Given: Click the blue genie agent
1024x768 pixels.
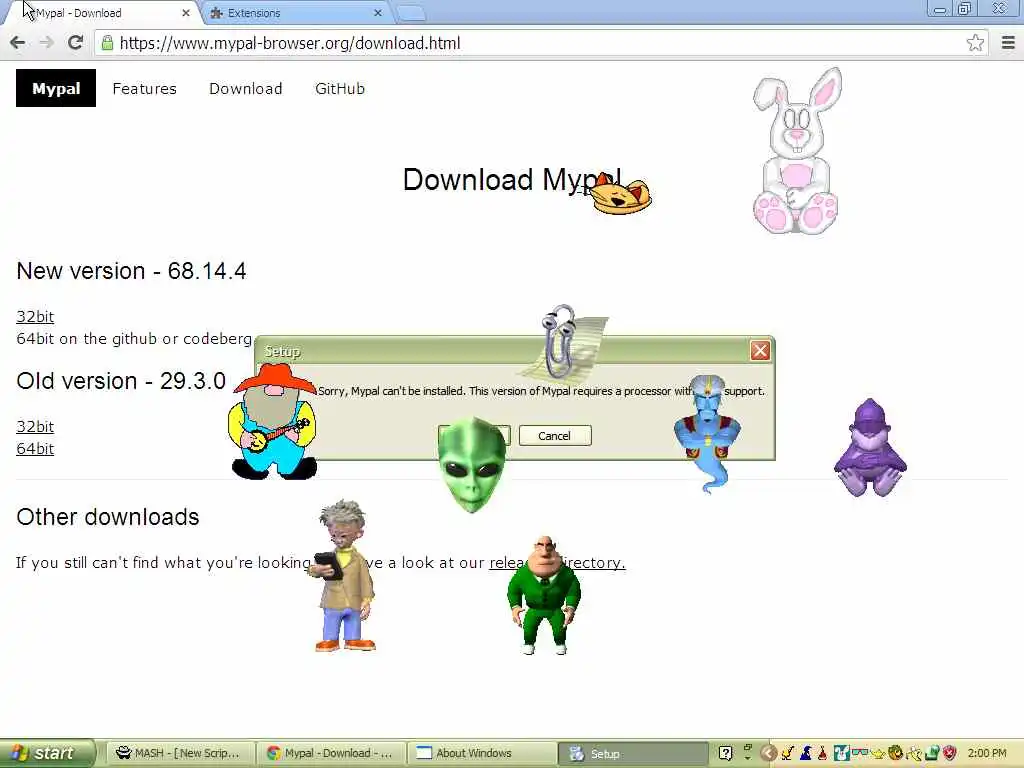Looking at the screenshot, I should [708, 431].
